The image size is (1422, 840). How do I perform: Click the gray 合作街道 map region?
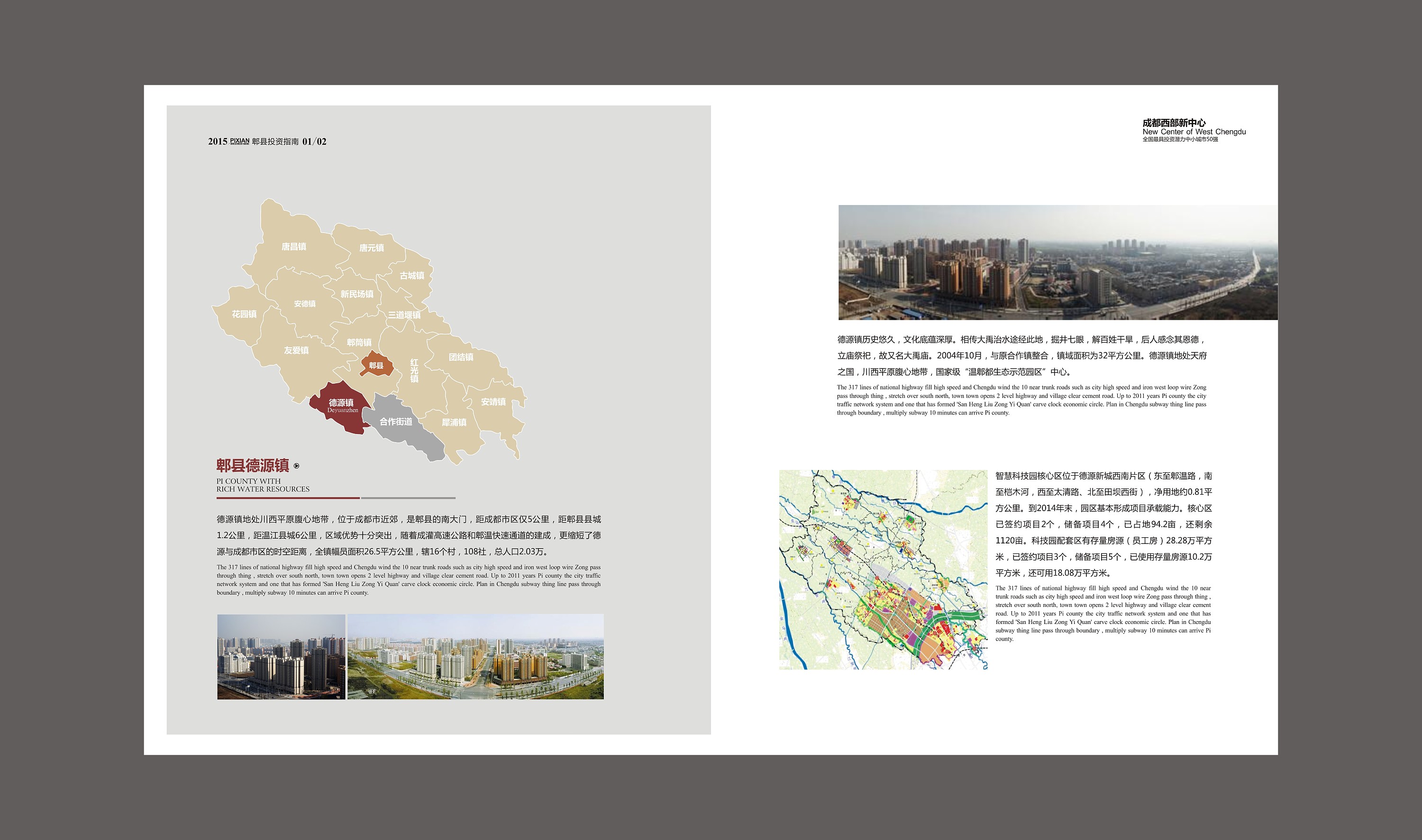[396, 422]
